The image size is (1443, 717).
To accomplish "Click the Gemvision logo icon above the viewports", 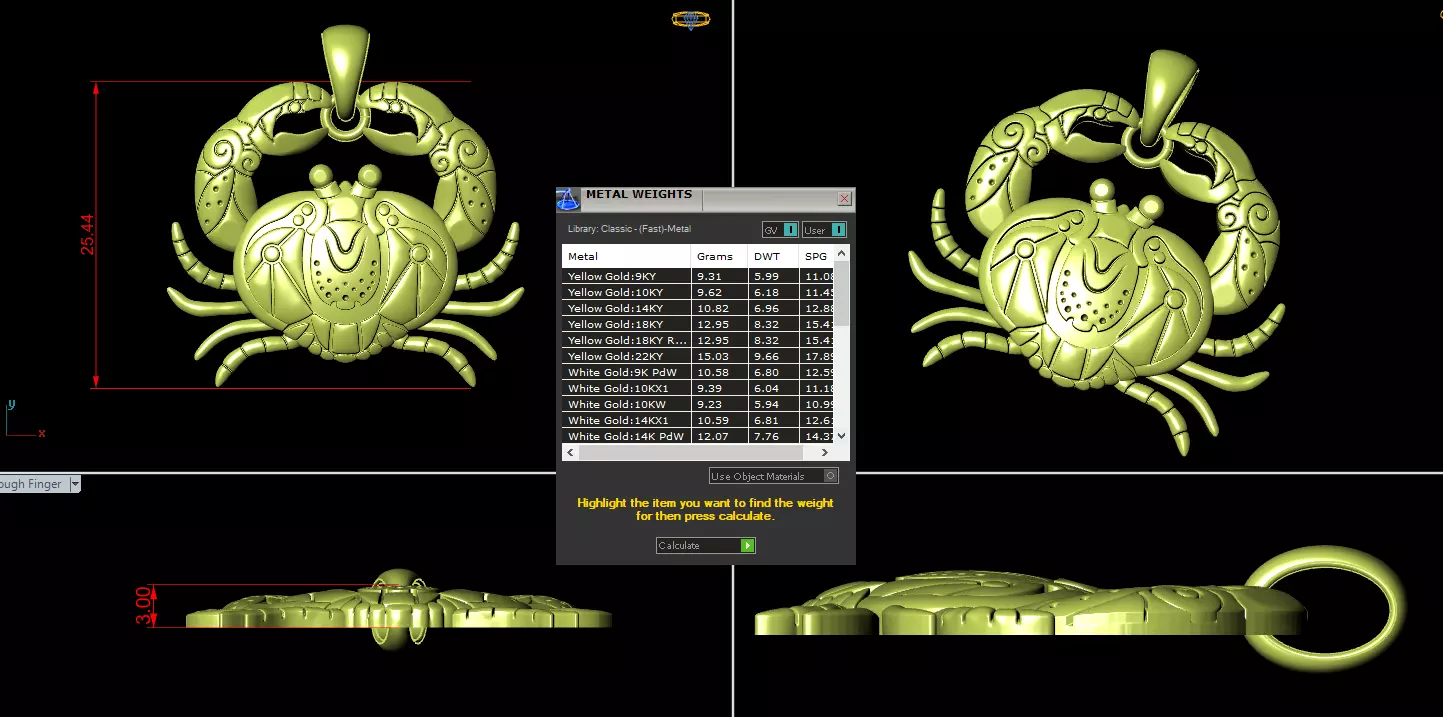I will (691, 19).
